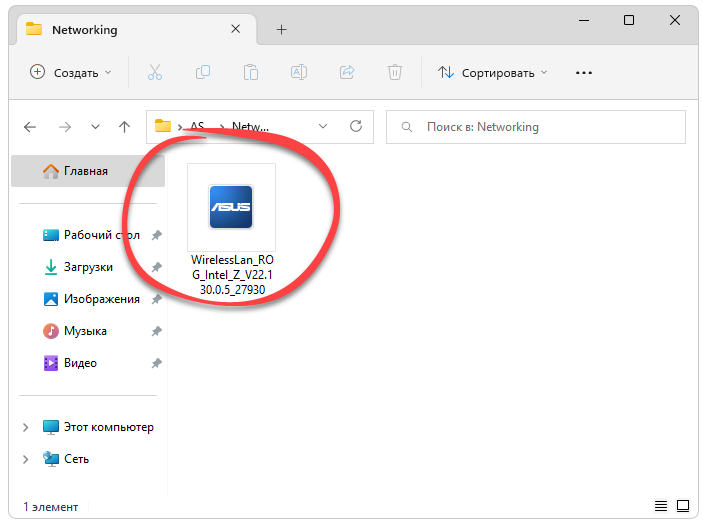Open address bar history dropdown
The height and width of the screenshot is (524, 703).
pyautogui.click(x=323, y=127)
